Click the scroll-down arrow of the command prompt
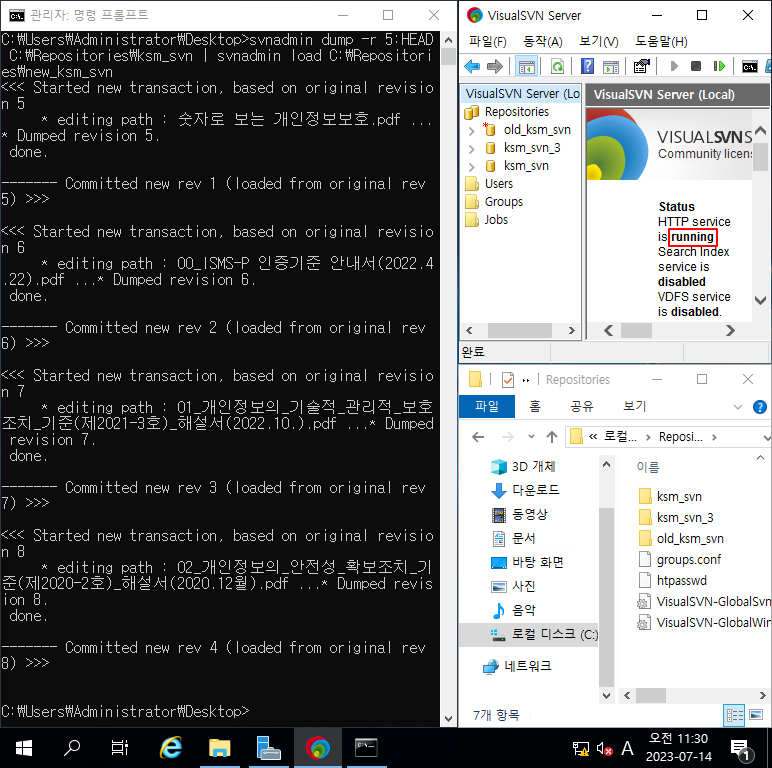The height and width of the screenshot is (768, 772). [x=448, y=718]
